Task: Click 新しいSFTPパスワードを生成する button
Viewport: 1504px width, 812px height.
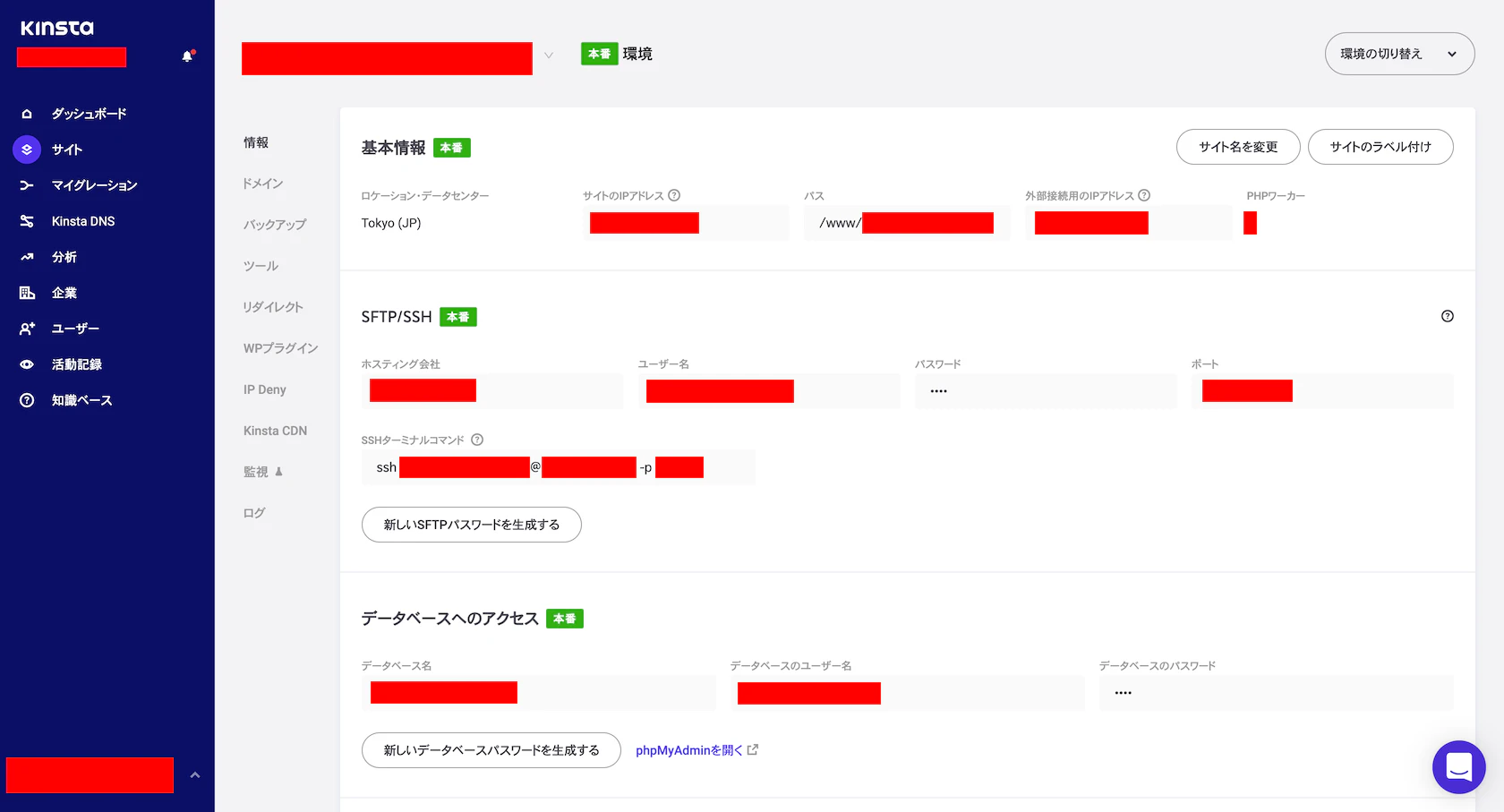Action: (x=471, y=525)
